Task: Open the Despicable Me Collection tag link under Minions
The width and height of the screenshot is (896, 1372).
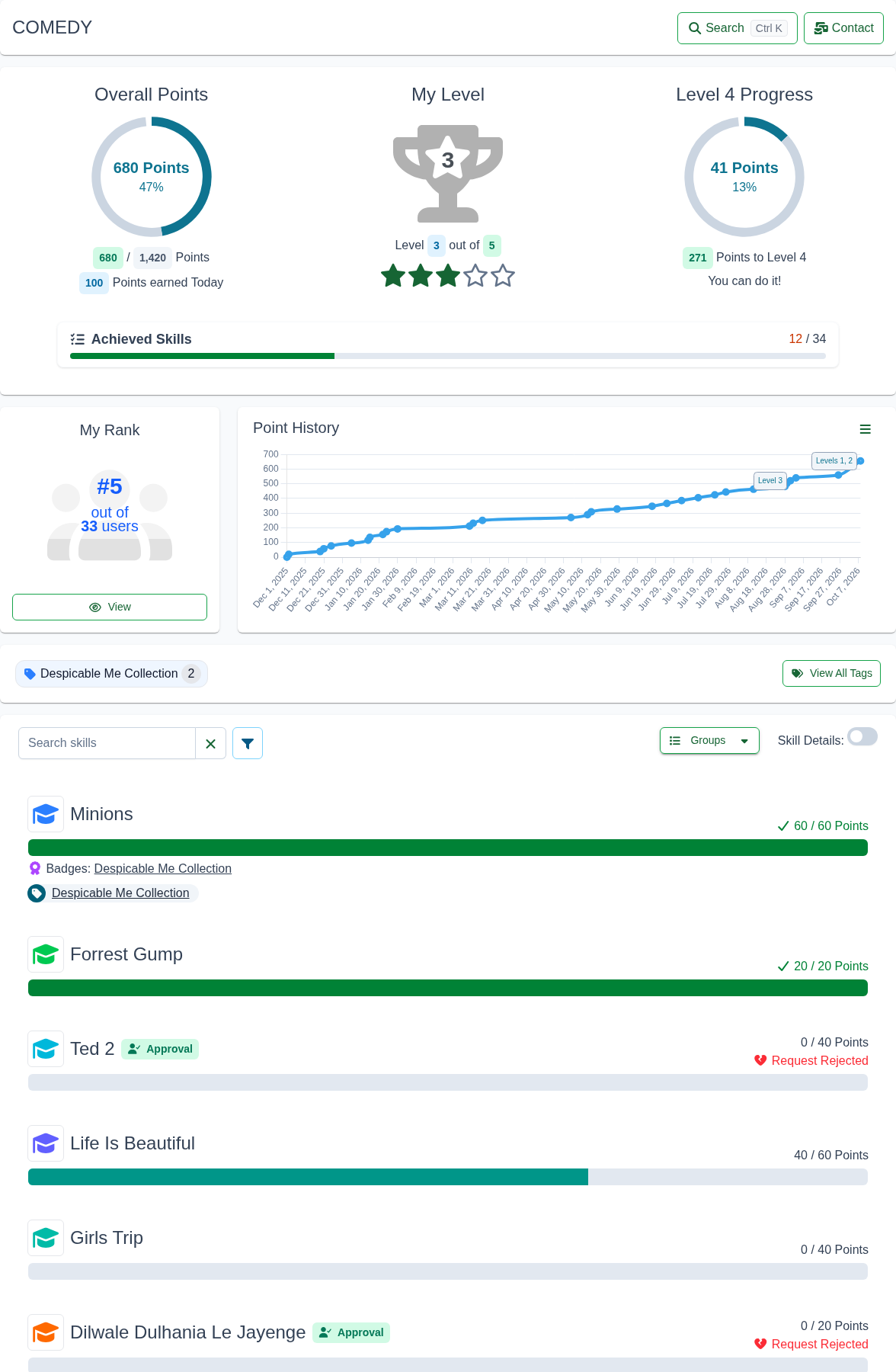Action: (120, 893)
